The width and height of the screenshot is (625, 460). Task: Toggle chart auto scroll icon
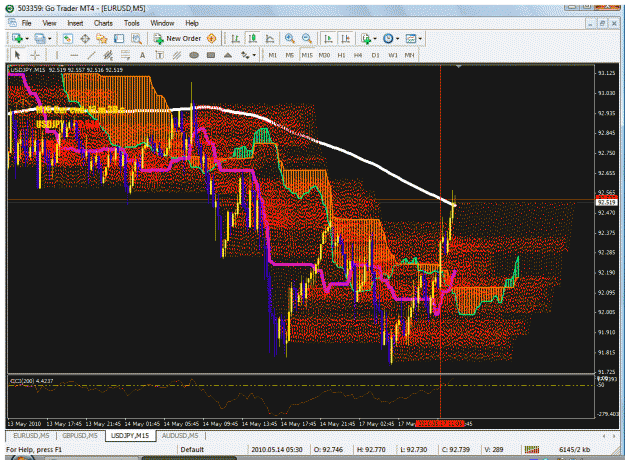pyautogui.click(x=328, y=39)
